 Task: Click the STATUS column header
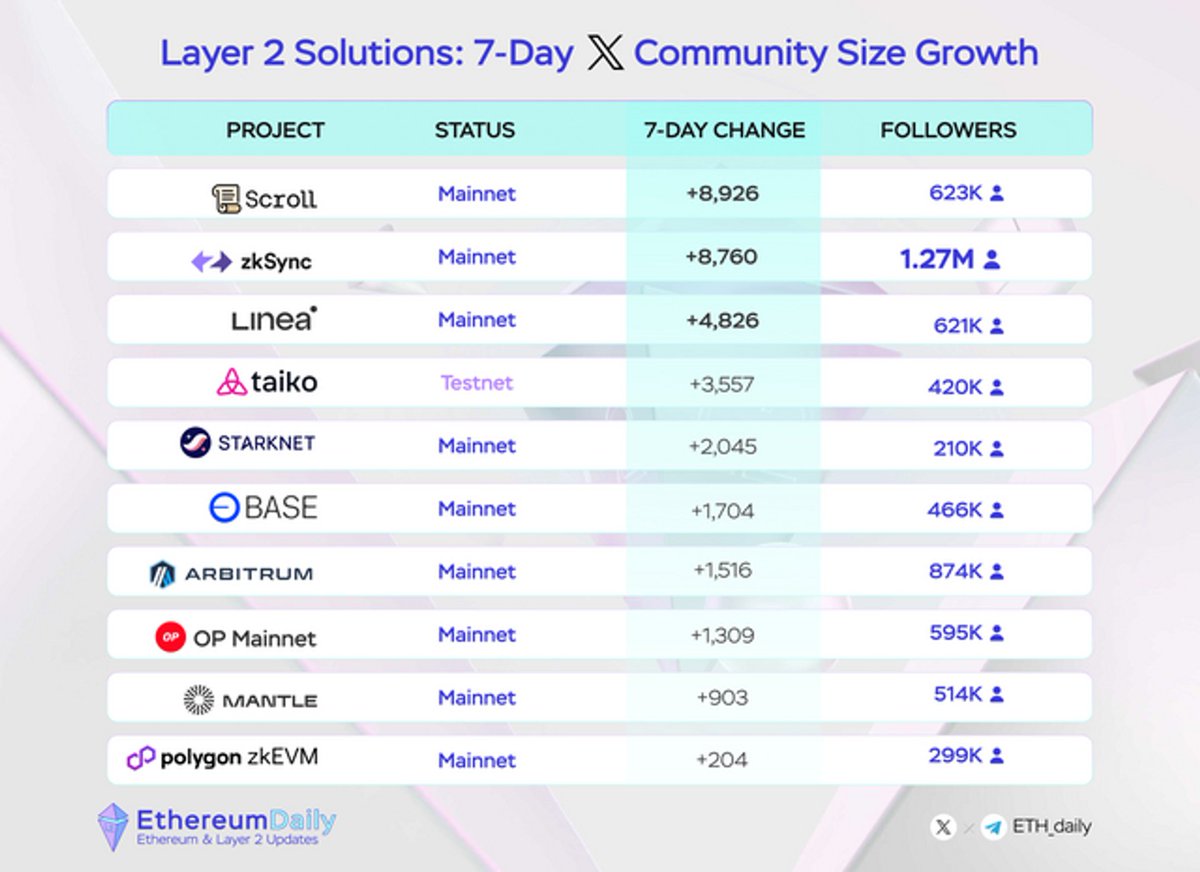(475, 130)
